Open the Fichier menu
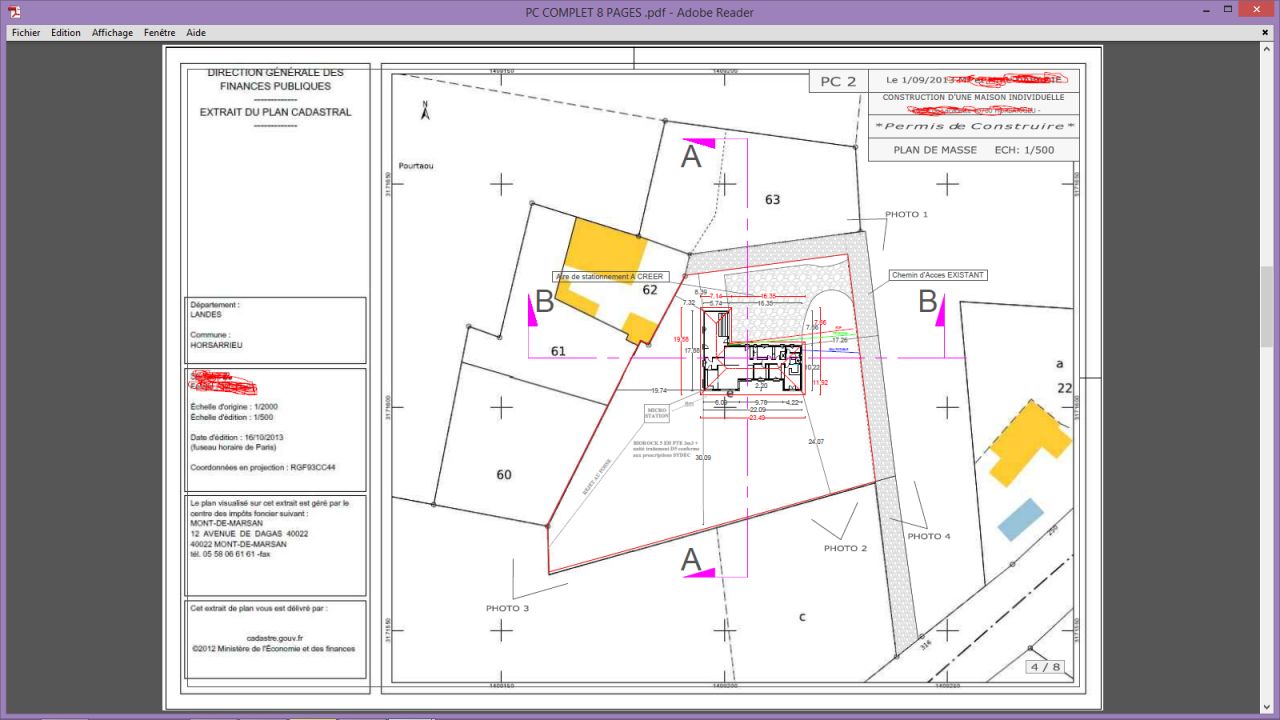This screenshot has height=720, width=1280. [x=26, y=33]
